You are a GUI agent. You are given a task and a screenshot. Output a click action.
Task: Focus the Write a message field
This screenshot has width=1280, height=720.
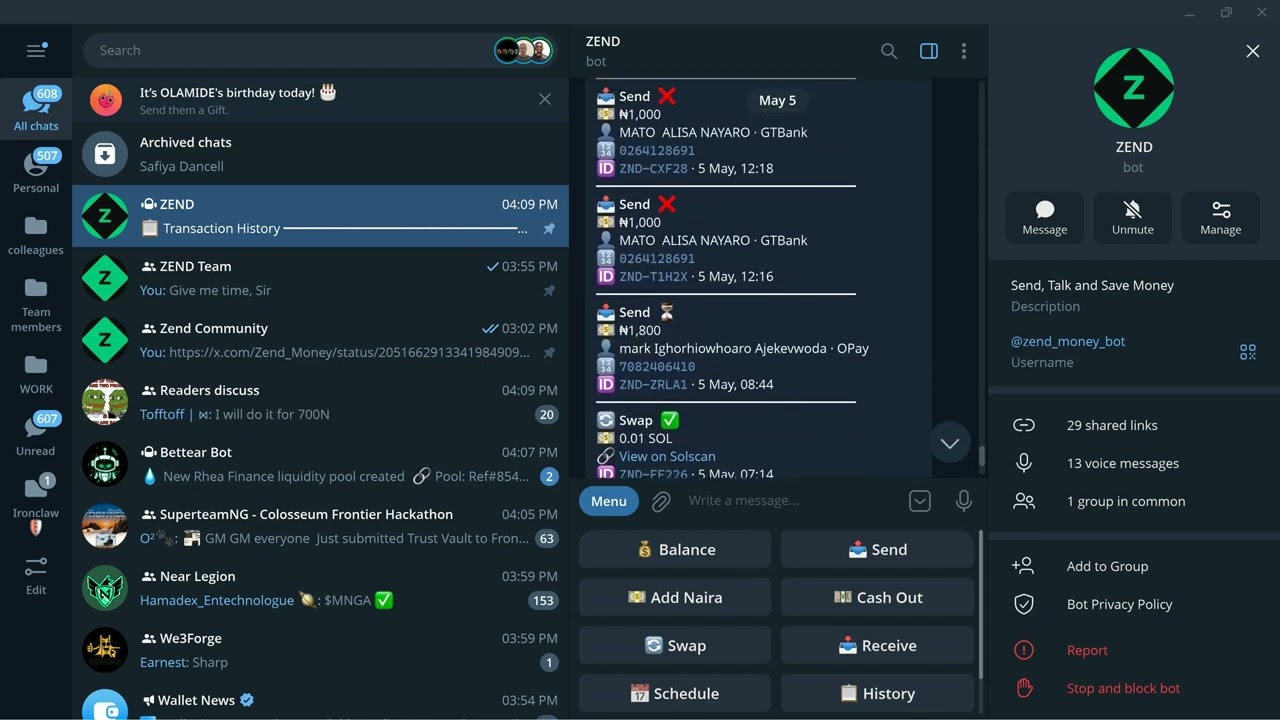[x=790, y=501]
